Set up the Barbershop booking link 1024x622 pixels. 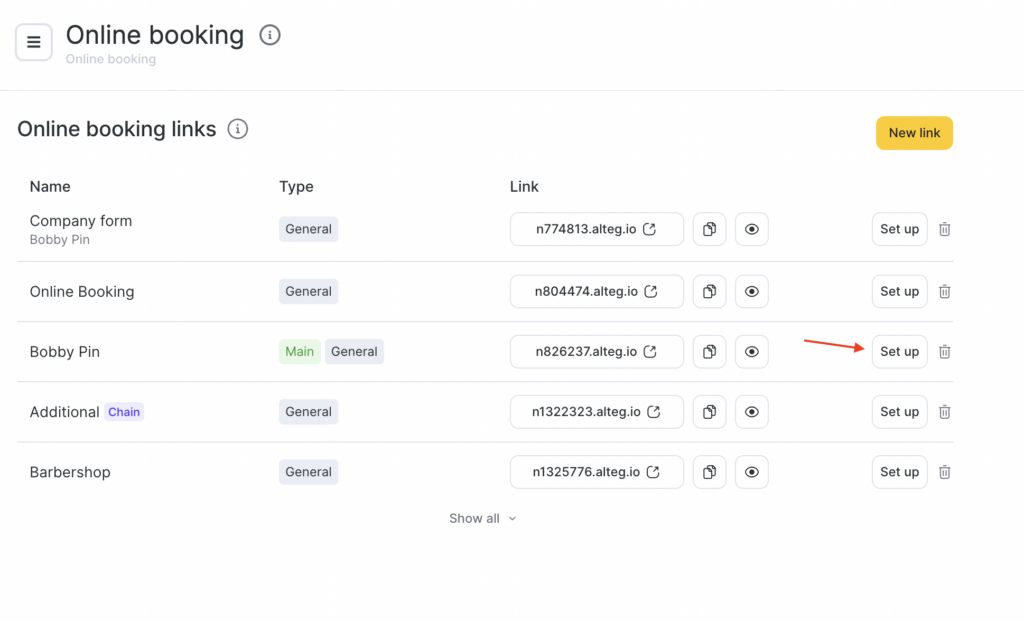[899, 472]
